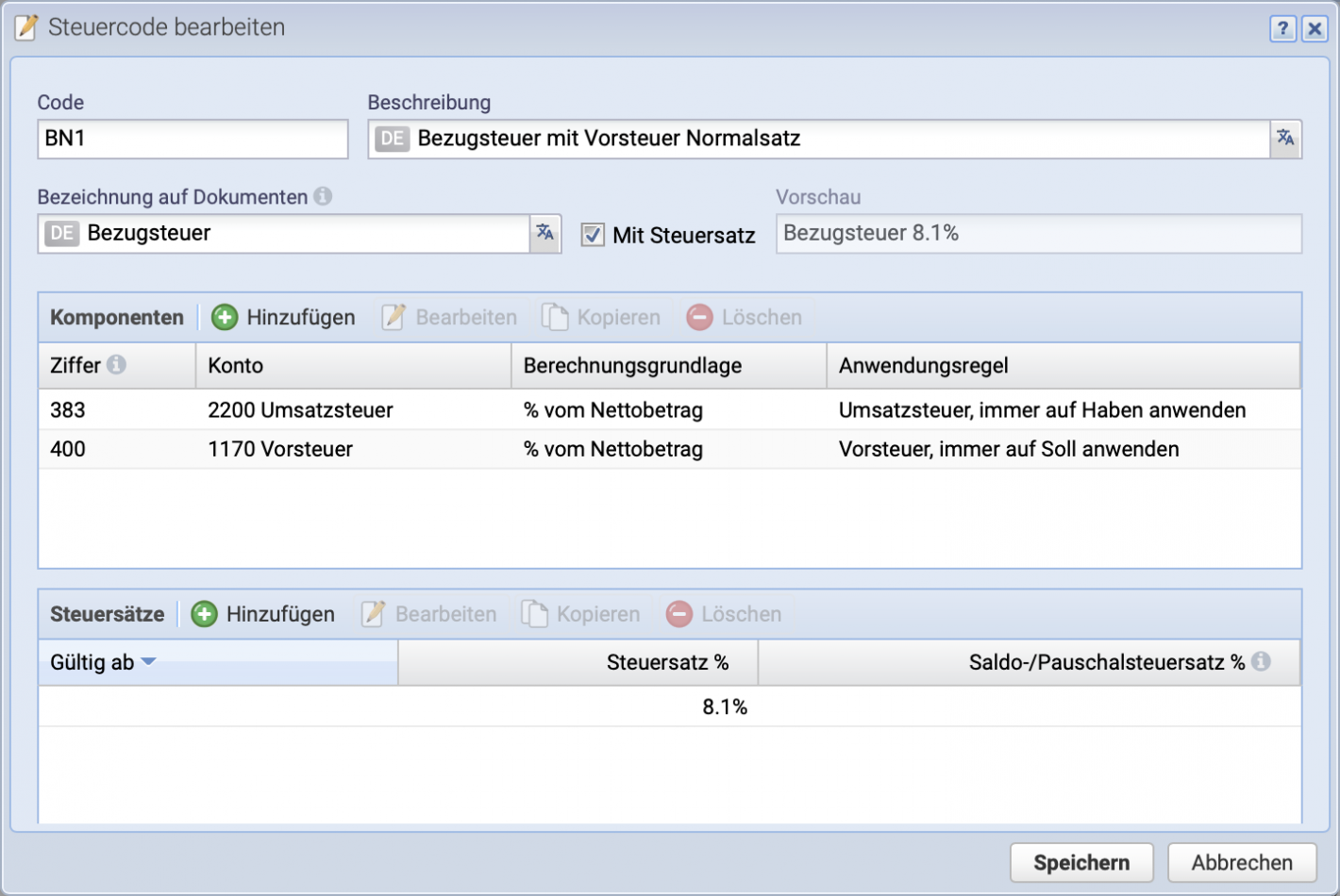Click the Anwendungsregel column header
Image resolution: width=1340 pixels, height=896 pixels.
[x=1064, y=366]
